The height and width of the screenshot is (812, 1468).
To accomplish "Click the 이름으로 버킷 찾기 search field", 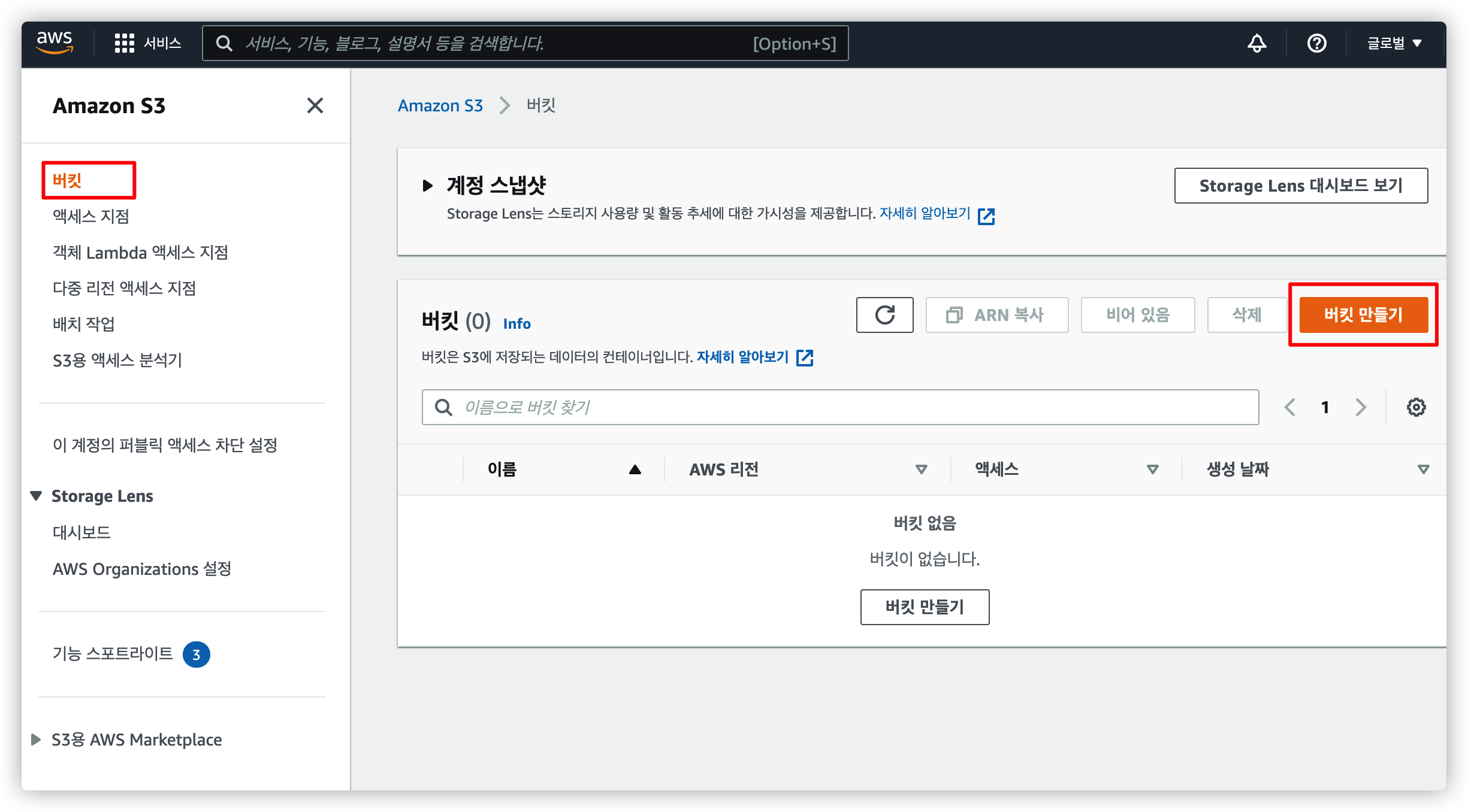I will (x=840, y=407).
